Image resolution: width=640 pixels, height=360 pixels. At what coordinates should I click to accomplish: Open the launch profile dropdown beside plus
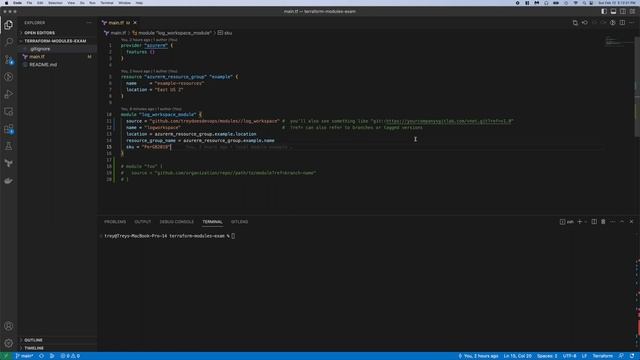tap(586, 222)
